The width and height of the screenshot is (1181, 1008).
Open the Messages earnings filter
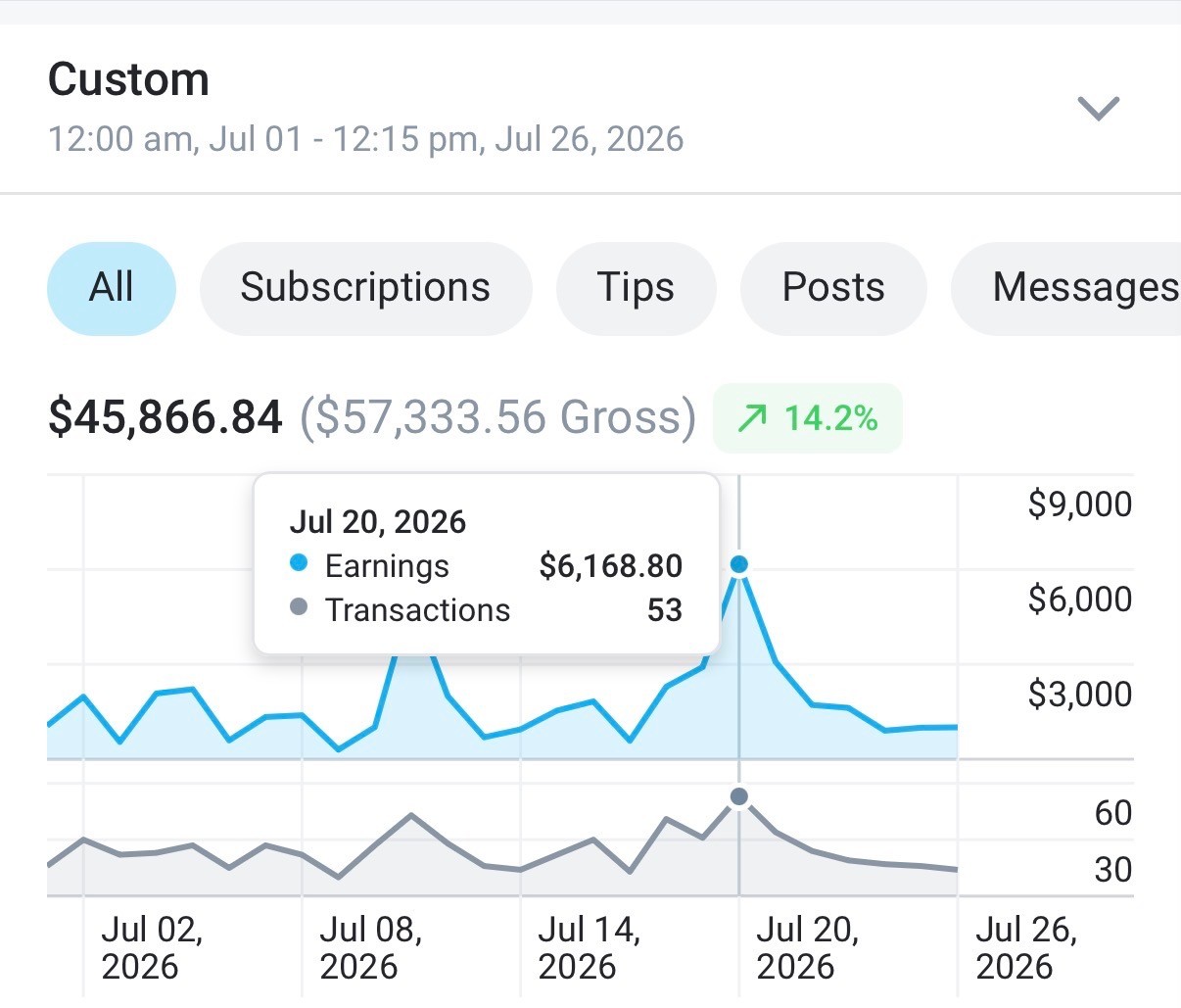click(1066, 288)
